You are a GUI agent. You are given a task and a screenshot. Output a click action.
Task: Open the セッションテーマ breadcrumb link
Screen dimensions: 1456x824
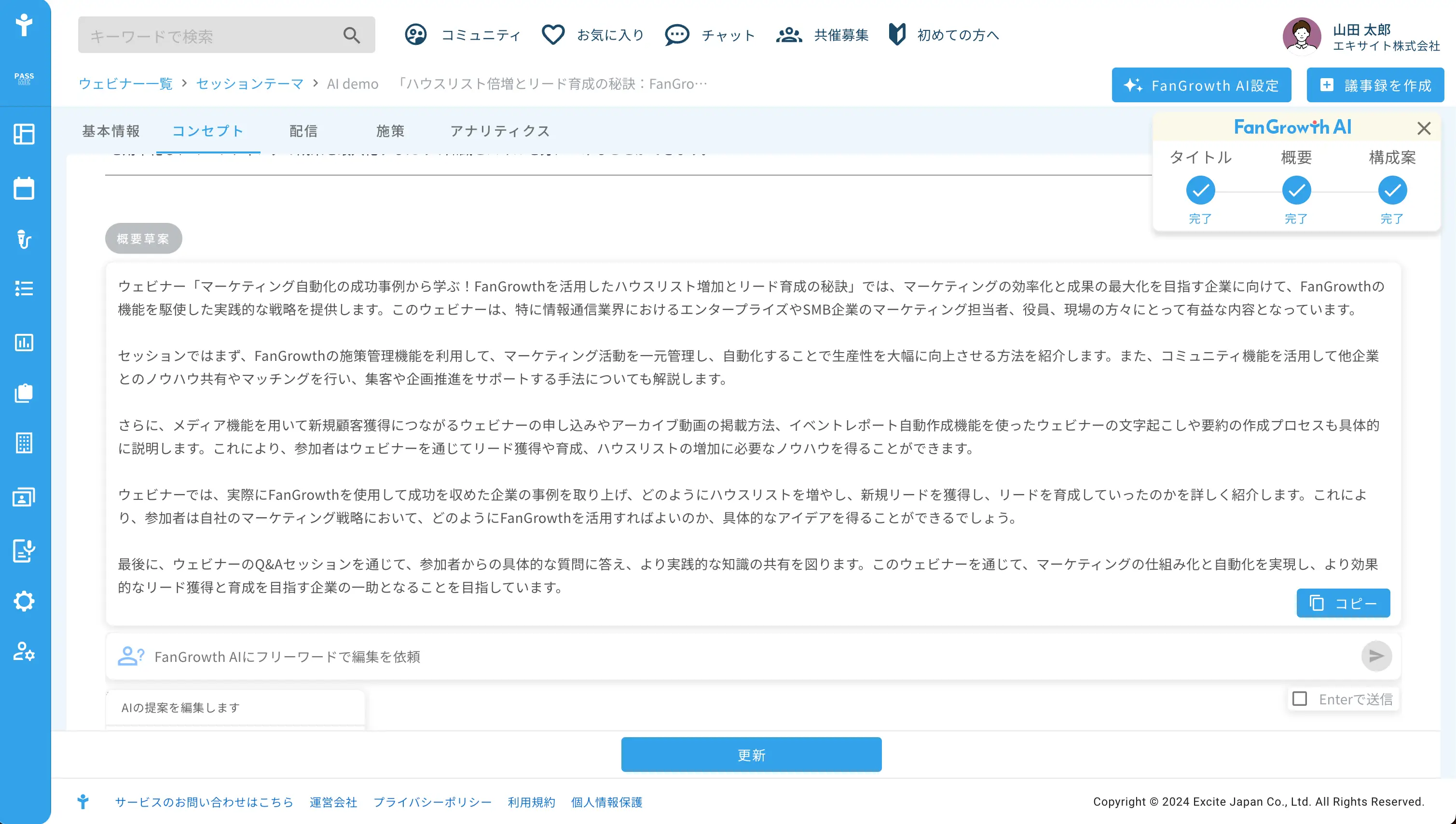pyautogui.click(x=249, y=84)
